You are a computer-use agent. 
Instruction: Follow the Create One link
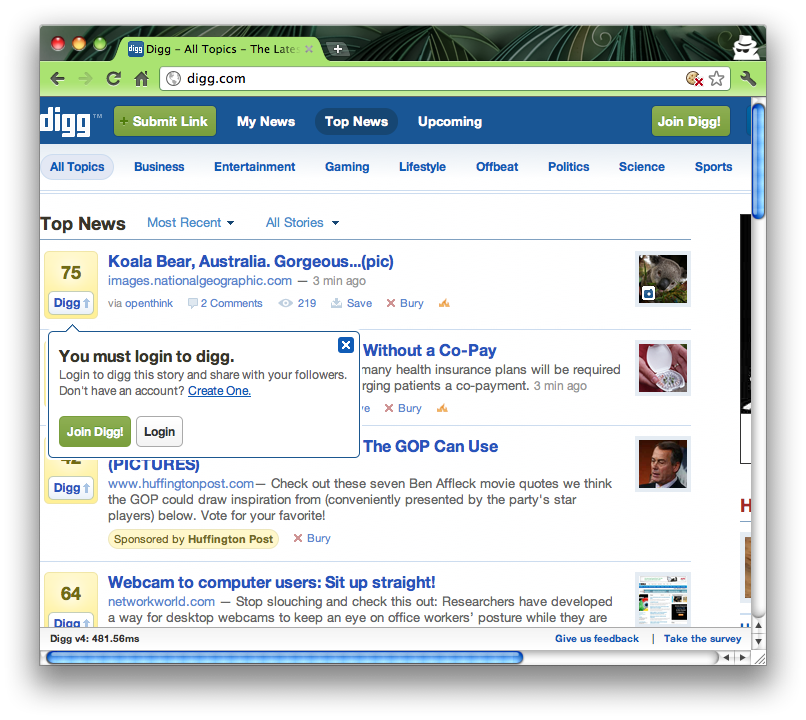pos(219,391)
